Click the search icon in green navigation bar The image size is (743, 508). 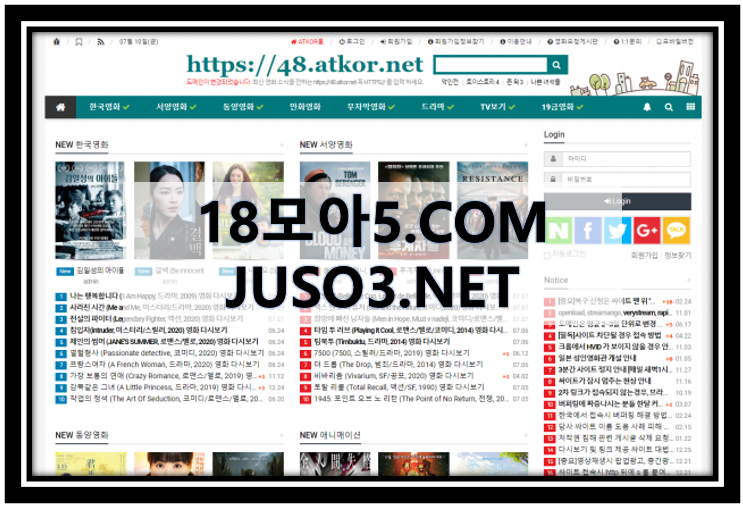pos(669,107)
